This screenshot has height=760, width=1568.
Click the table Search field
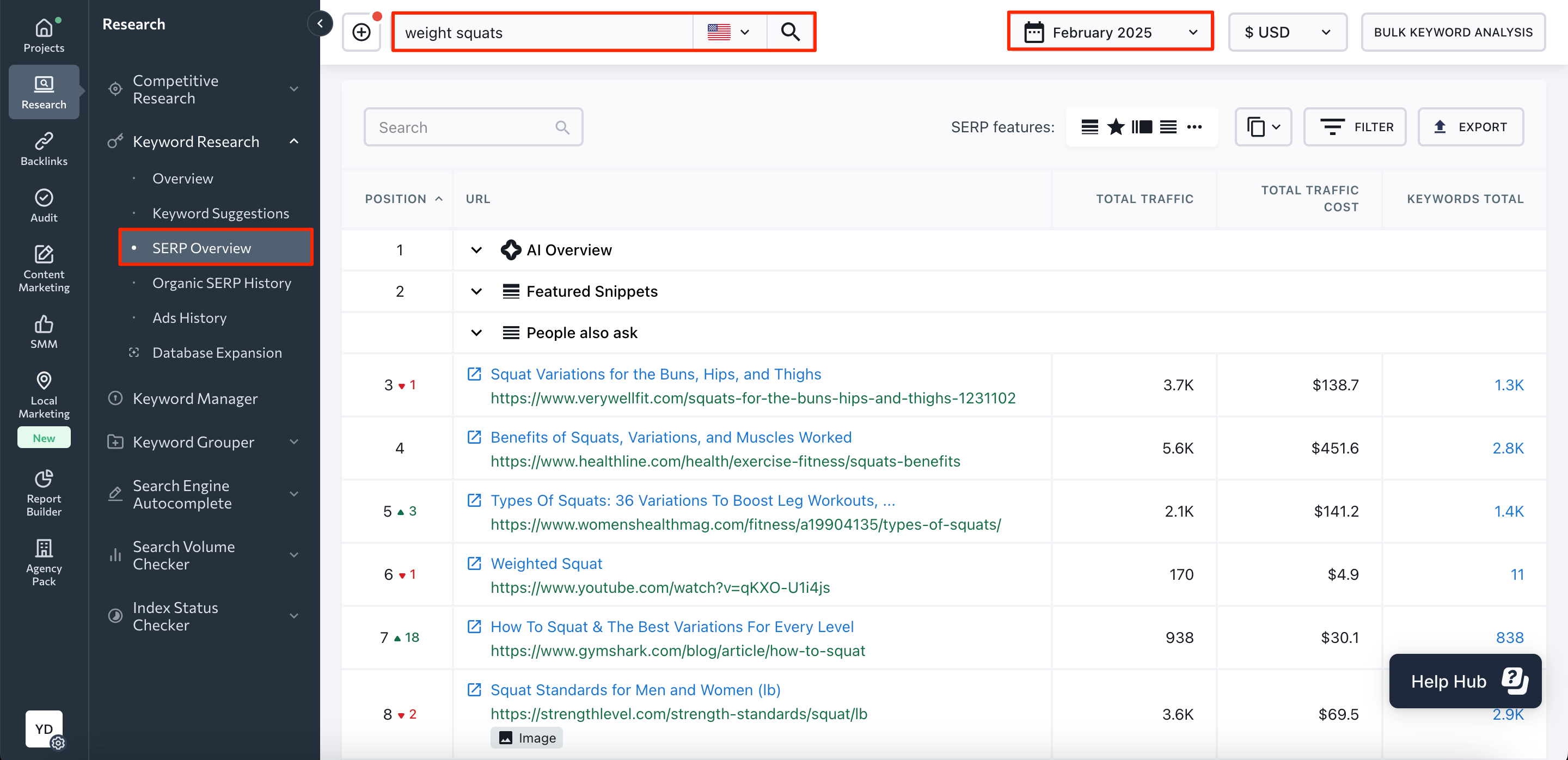tap(473, 126)
